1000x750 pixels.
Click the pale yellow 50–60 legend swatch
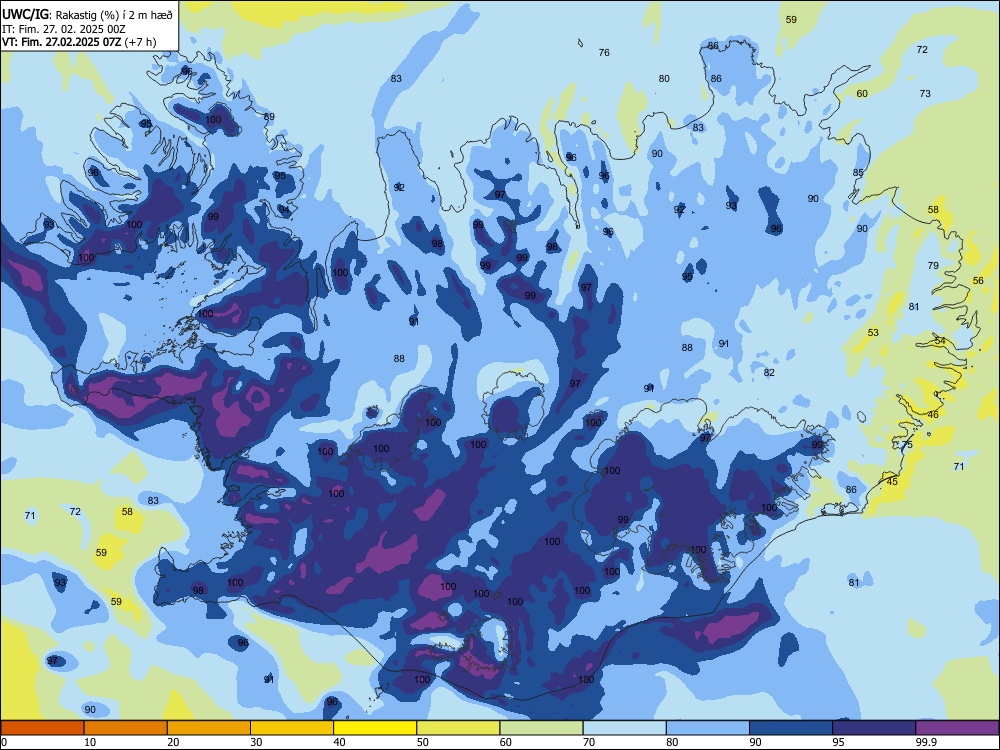[458, 728]
